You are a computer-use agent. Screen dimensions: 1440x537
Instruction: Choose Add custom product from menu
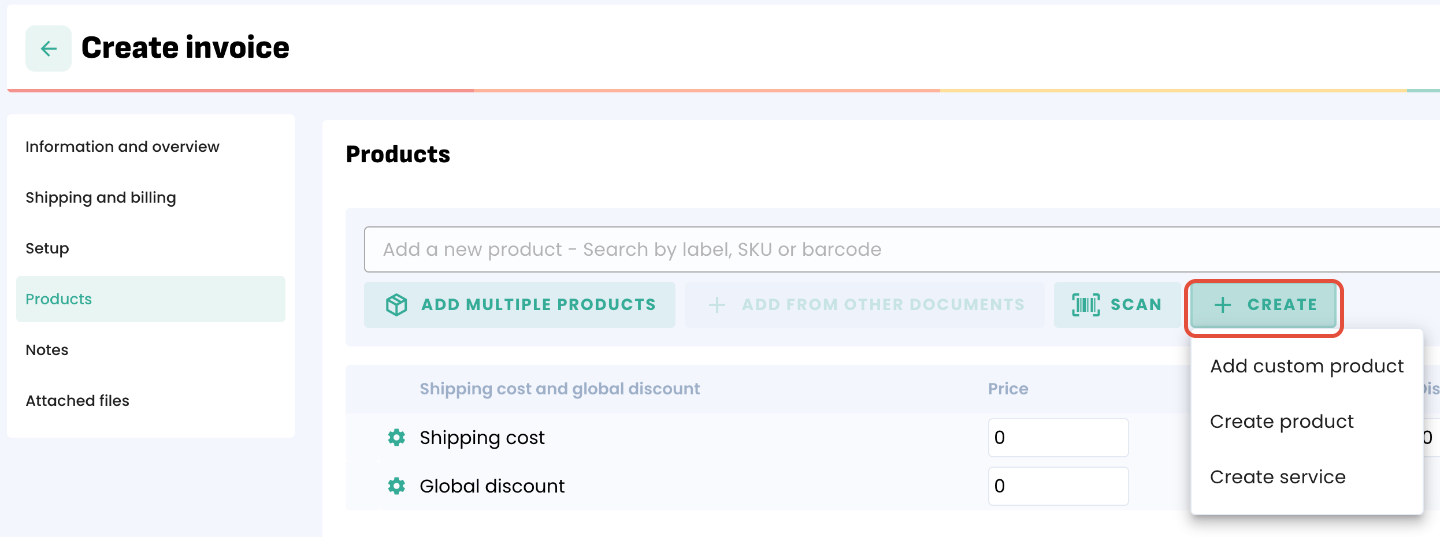1306,366
